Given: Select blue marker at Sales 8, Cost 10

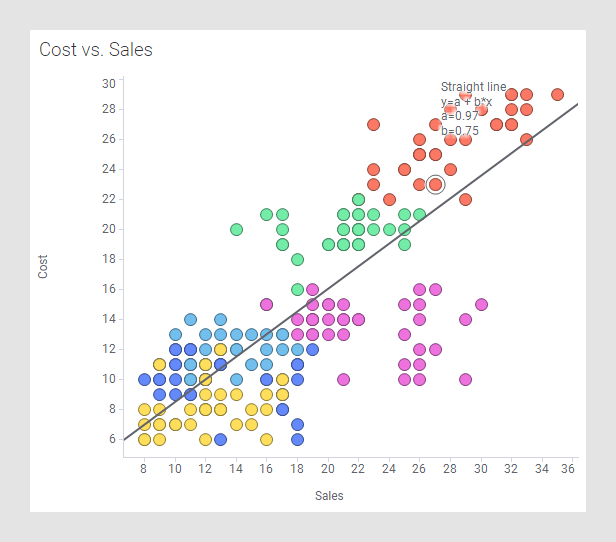Looking at the screenshot, I should click(144, 379).
